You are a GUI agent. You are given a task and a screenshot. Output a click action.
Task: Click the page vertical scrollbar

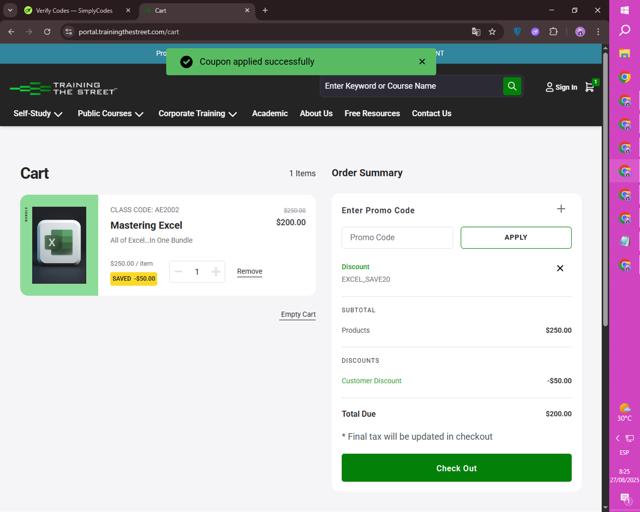tap(605, 188)
